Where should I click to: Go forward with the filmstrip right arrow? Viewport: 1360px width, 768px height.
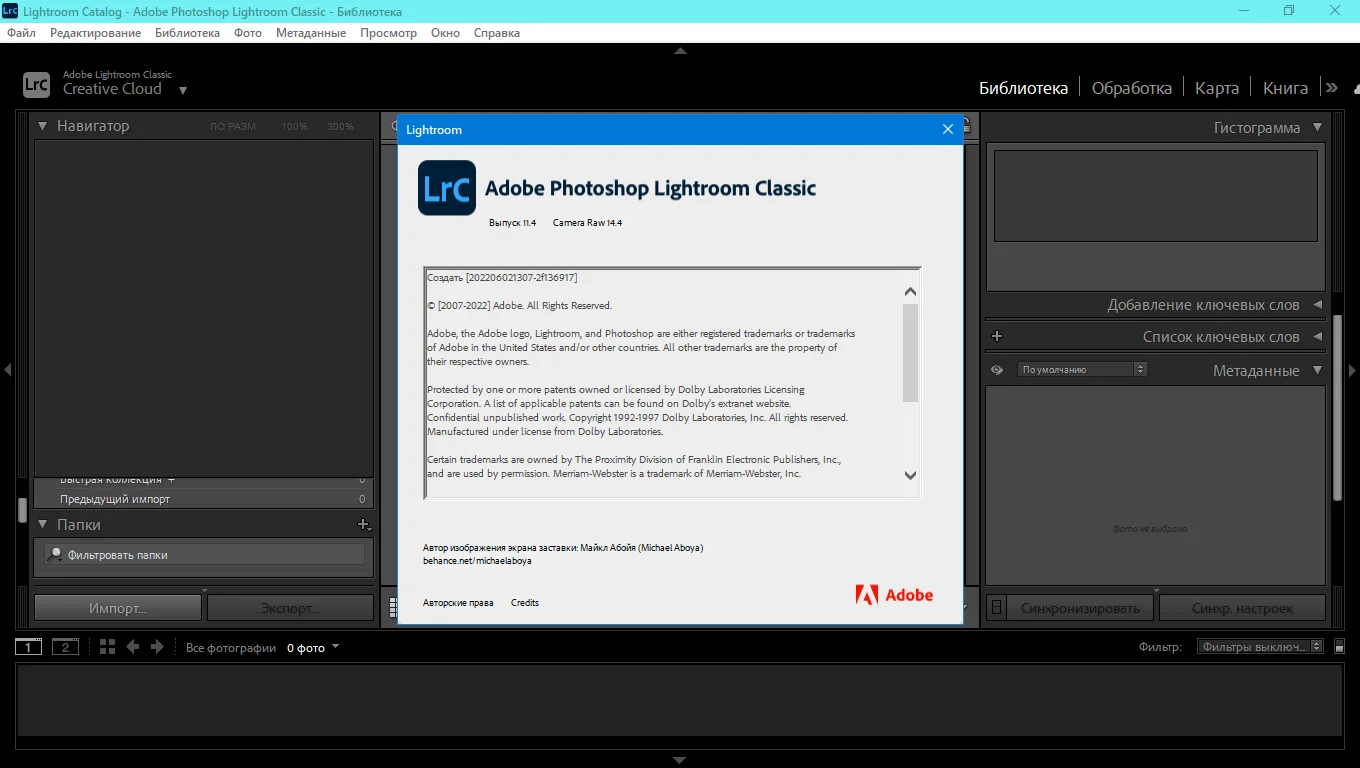(x=157, y=647)
